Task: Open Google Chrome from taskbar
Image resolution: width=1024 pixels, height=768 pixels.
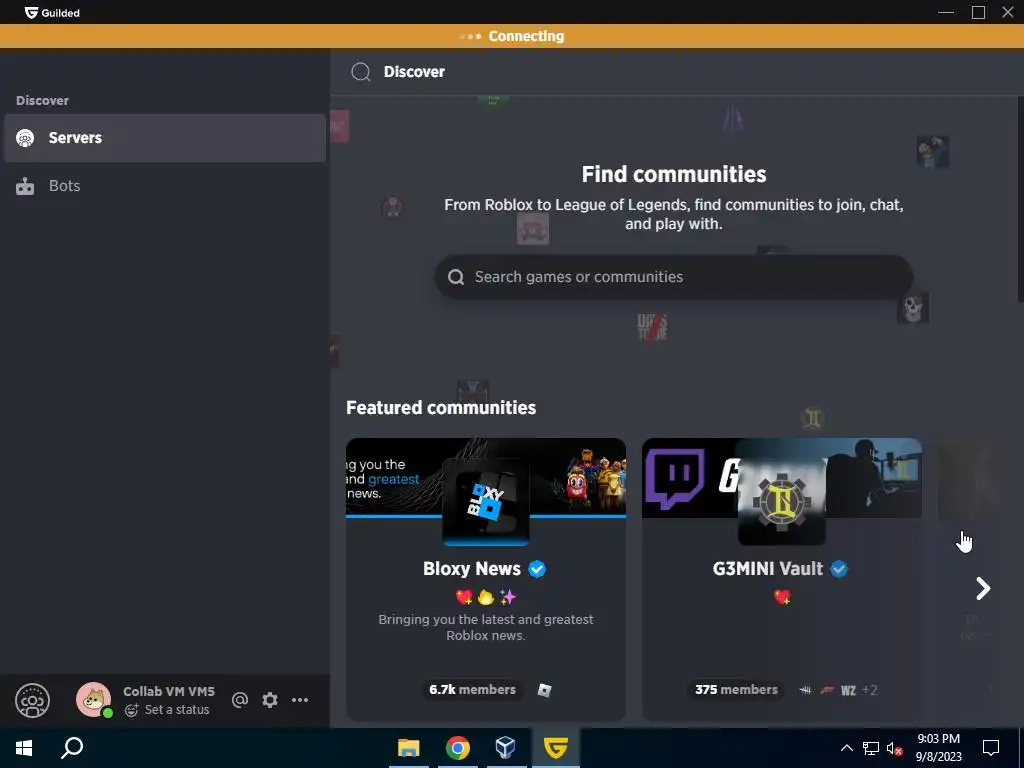Action: pos(458,748)
